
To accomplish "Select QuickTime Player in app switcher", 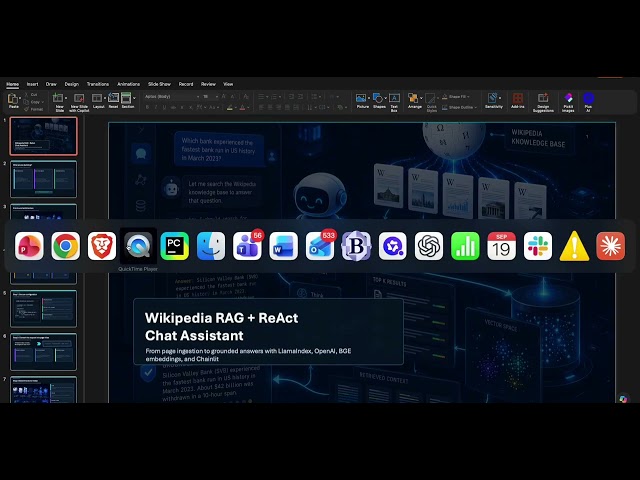I will 138,246.
